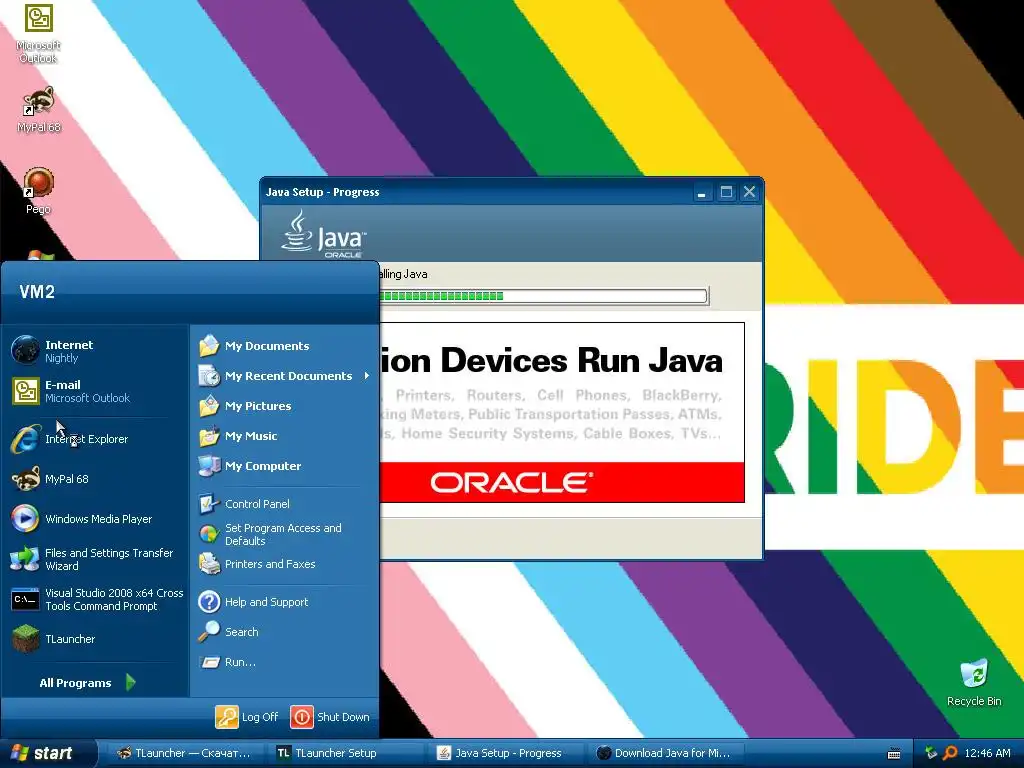Open the Pego desktop shortcut
Viewport: 1024px width, 768px height.
39,191
